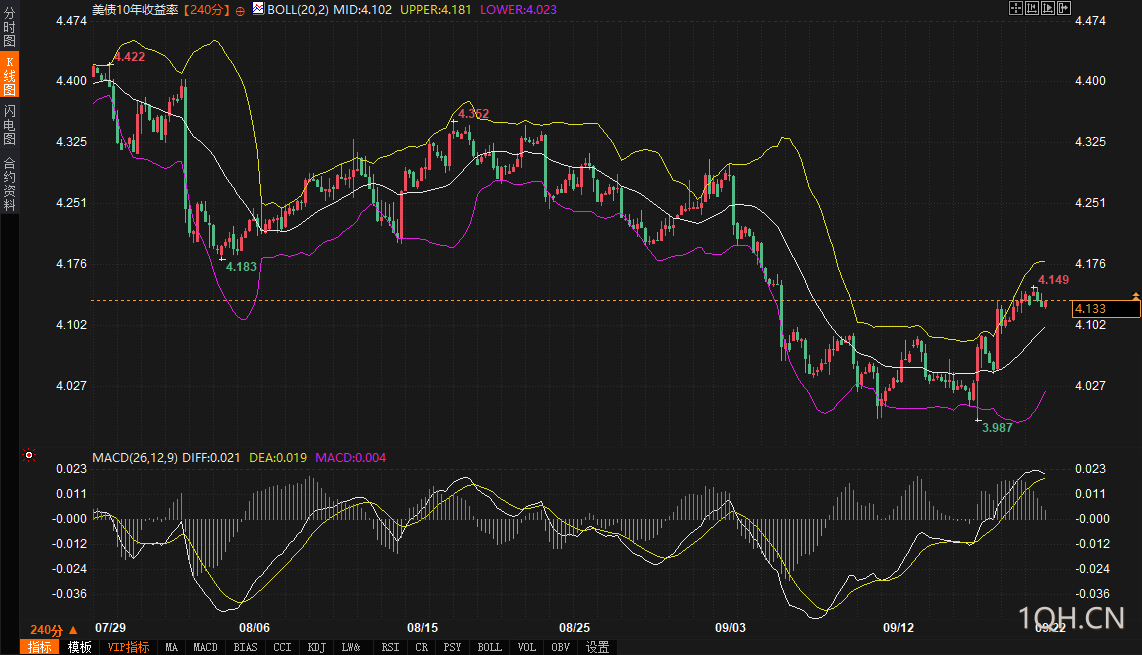Click the orange circled-plus icon beside 240分

click(240, 9)
